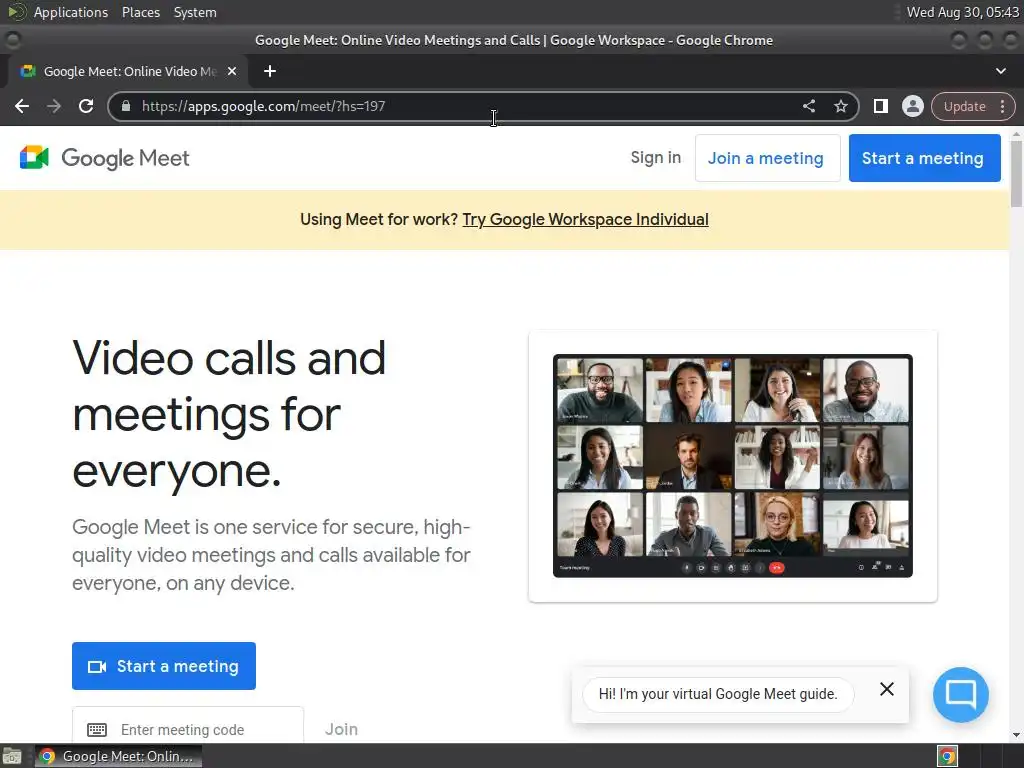Click the show desktop icon in bottom panel

[12, 756]
